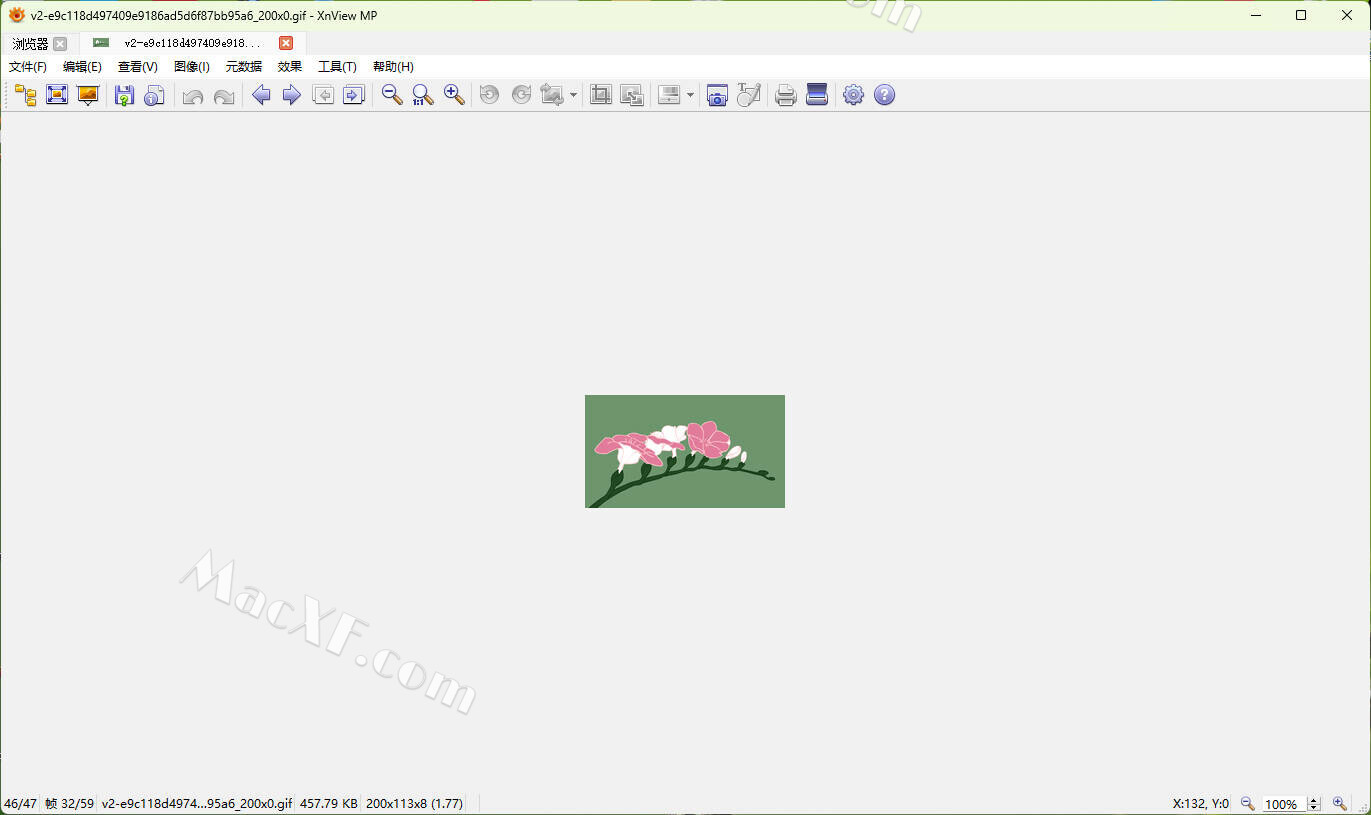Image resolution: width=1371 pixels, height=815 pixels.
Task: Open the Resize image icon
Action: coord(632,95)
